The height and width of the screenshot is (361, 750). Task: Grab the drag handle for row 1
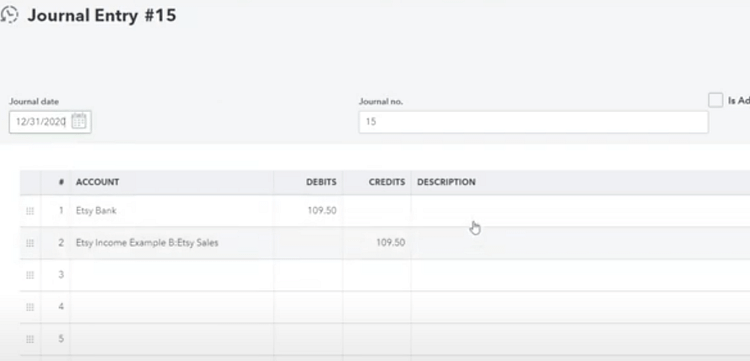tap(30, 211)
